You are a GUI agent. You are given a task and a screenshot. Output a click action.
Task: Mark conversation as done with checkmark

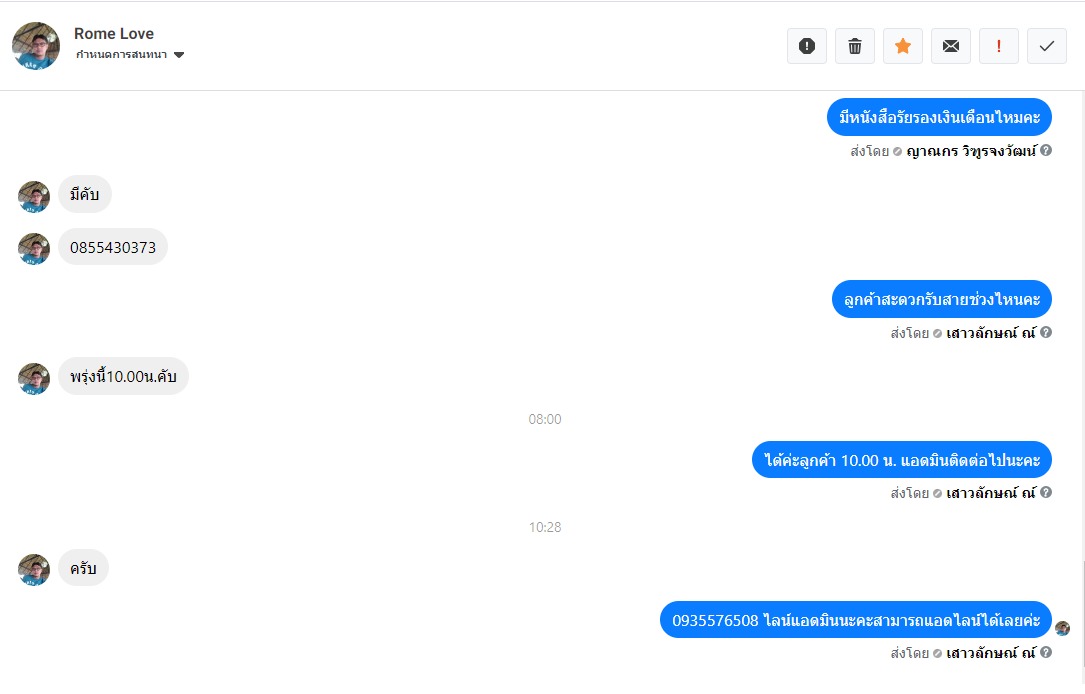tap(1046, 46)
